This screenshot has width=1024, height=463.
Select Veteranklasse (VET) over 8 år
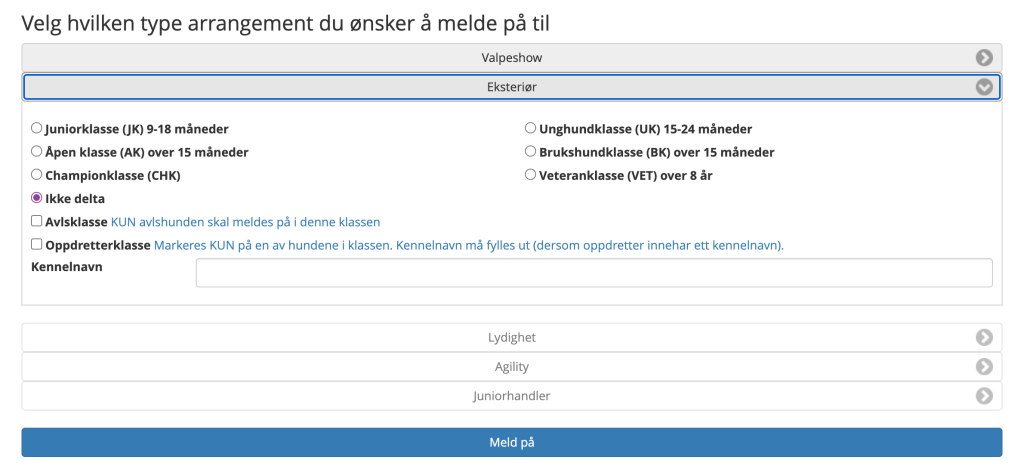(x=530, y=175)
